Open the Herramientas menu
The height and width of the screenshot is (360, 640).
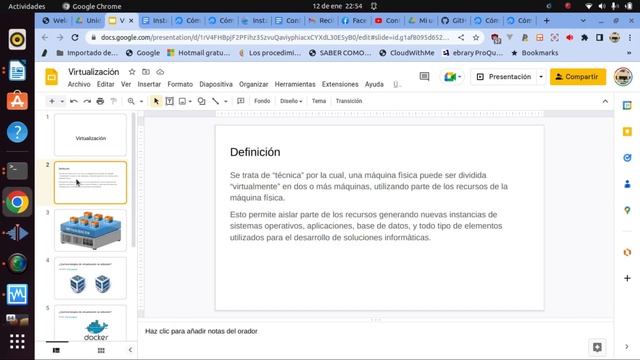[295, 84]
